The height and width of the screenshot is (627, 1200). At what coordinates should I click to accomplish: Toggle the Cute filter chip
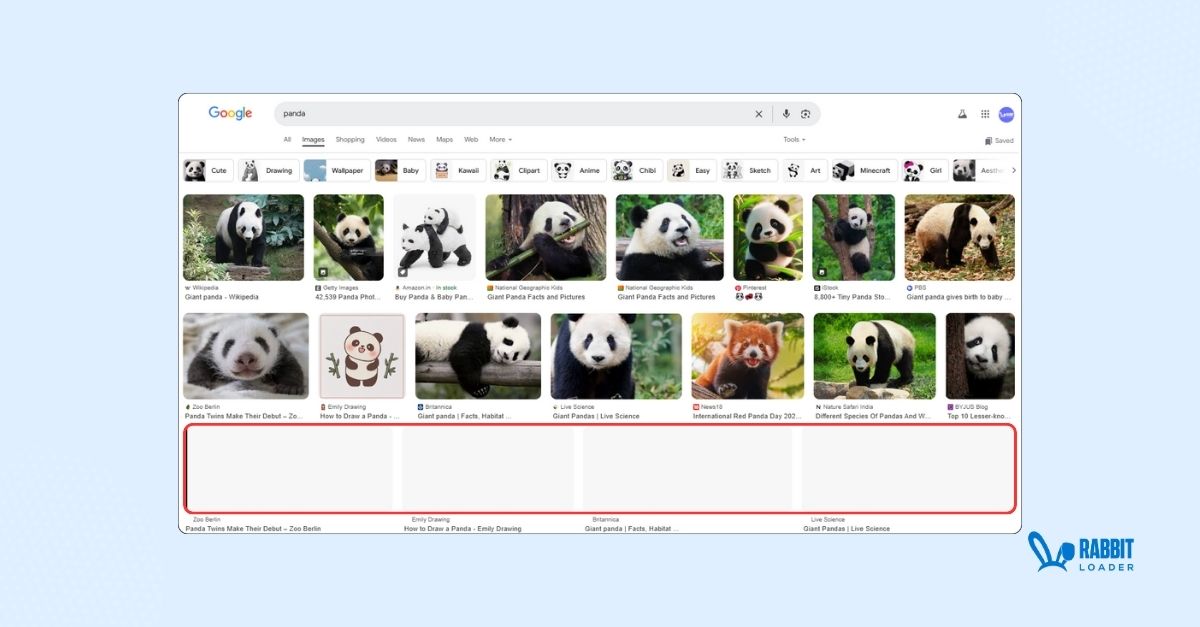(x=208, y=170)
